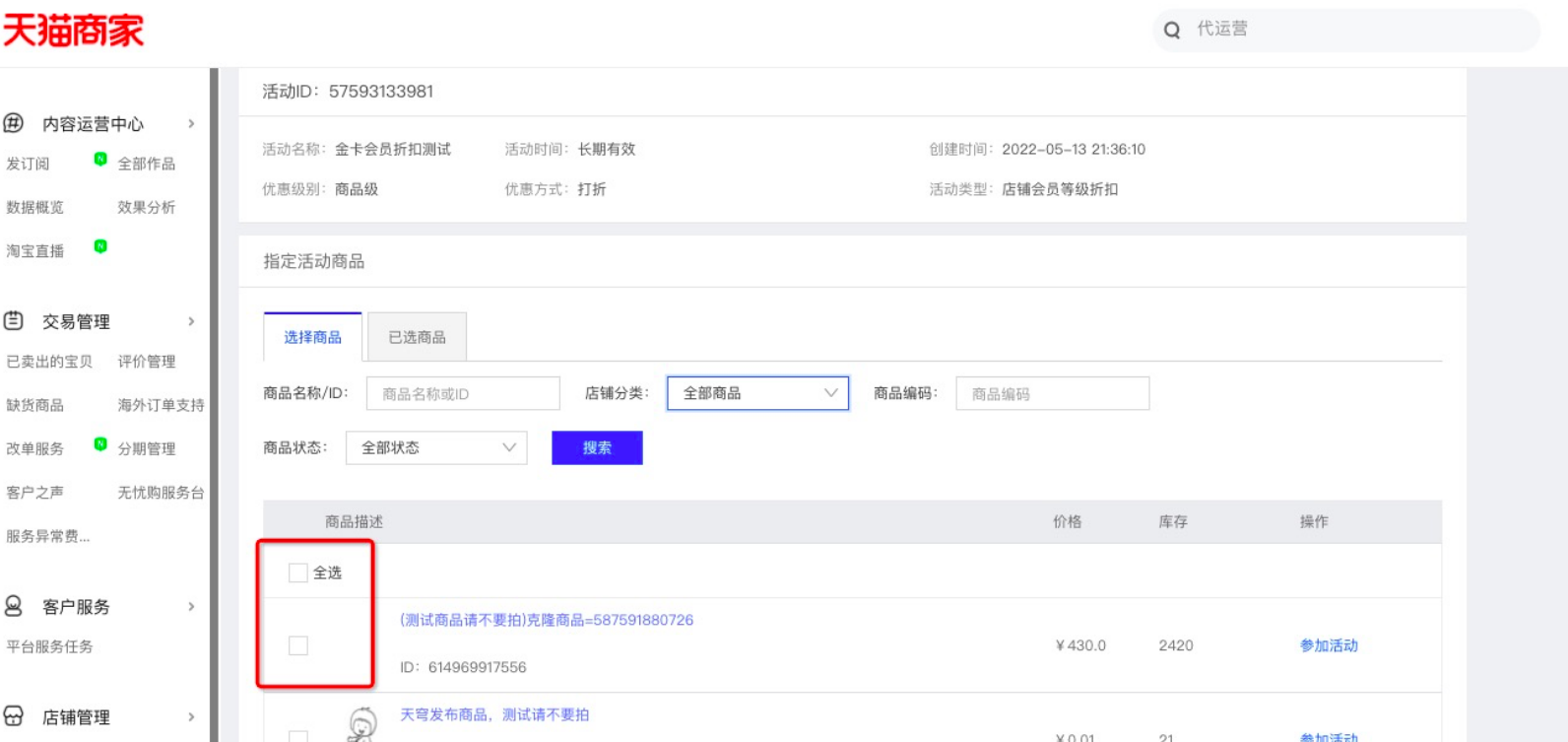Image resolution: width=1568 pixels, height=742 pixels.
Task: Click 参加活动 for the ¥430.0 product
Action: (x=1329, y=645)
